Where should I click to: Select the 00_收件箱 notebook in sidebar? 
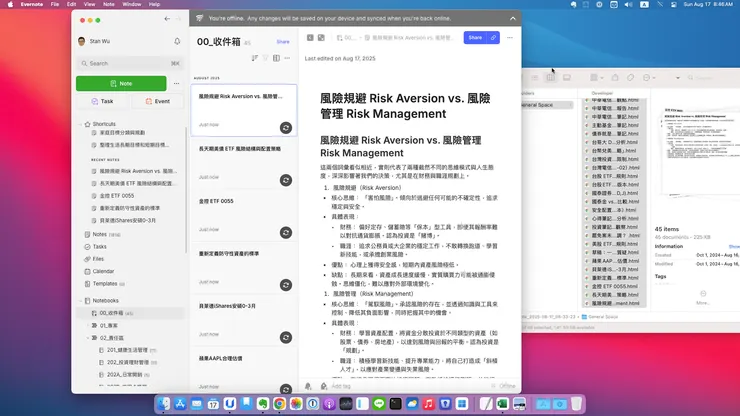click(130, 313)
